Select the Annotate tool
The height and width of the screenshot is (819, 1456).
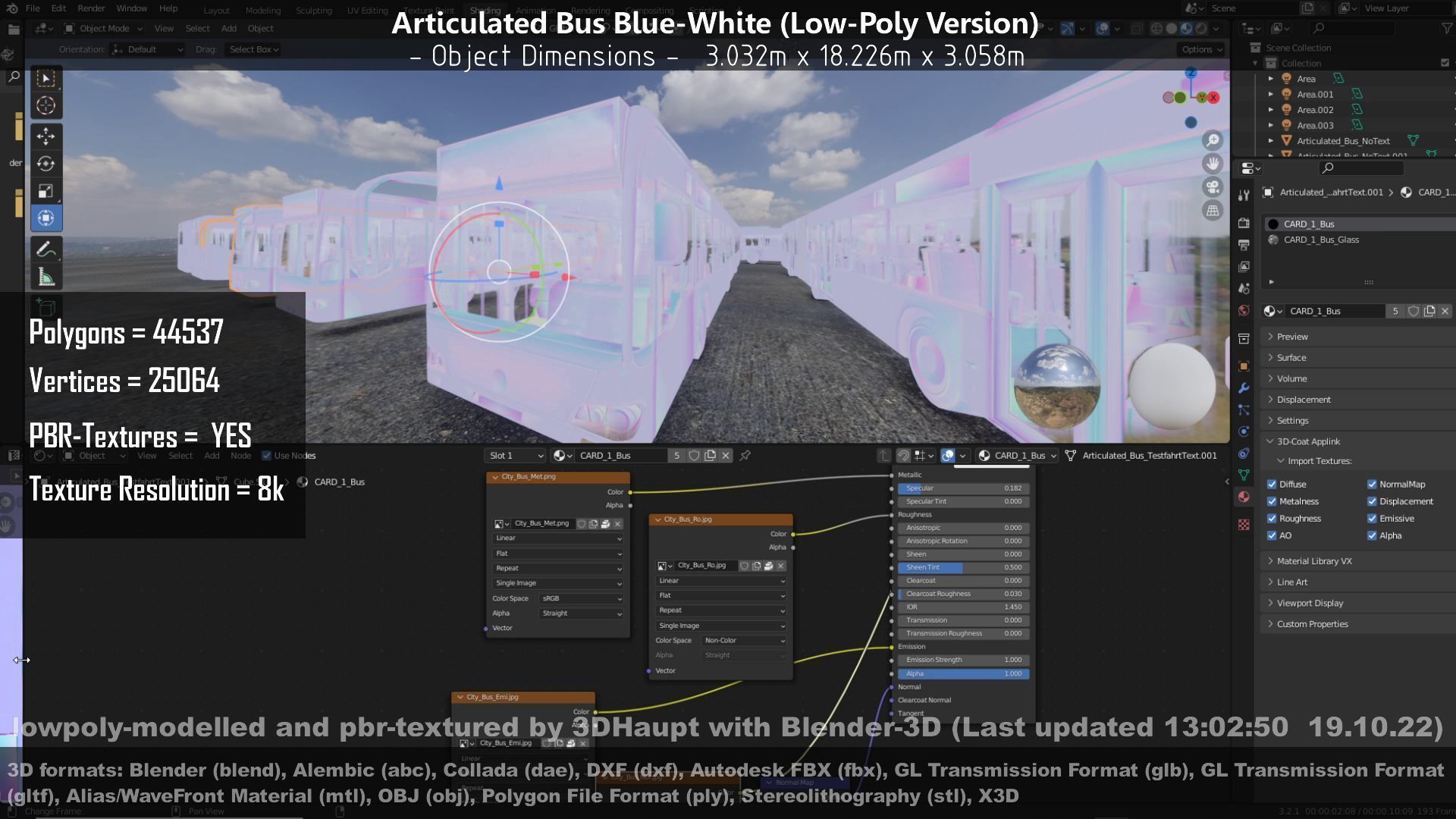point(46,249)
